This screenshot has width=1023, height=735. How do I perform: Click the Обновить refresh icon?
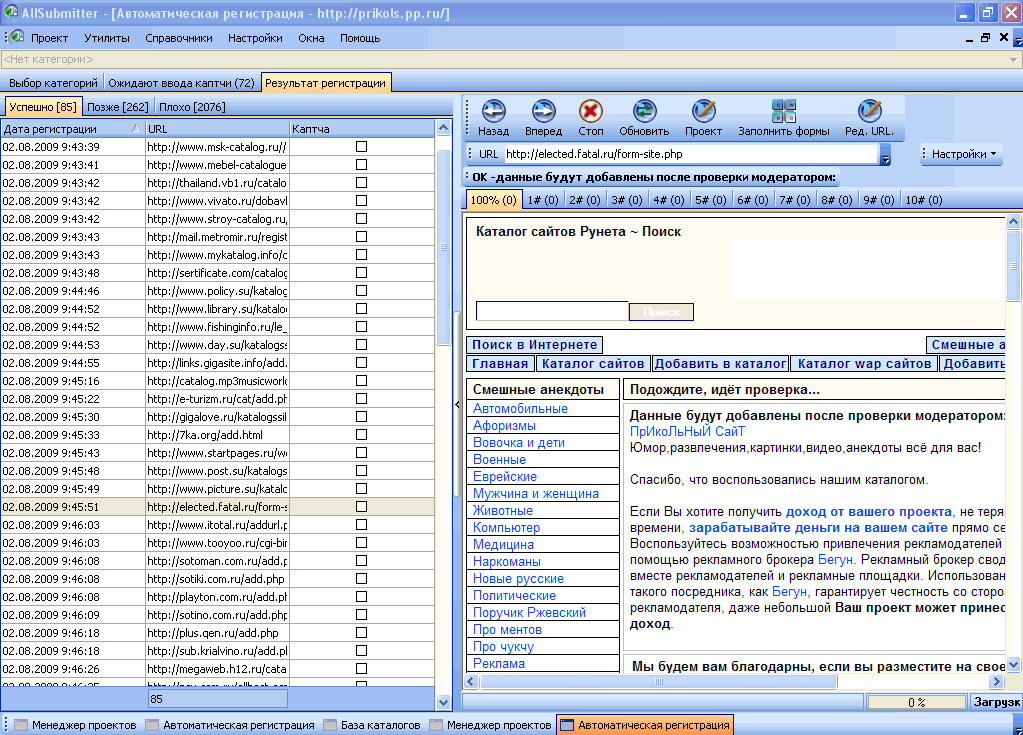pos(644,111)
